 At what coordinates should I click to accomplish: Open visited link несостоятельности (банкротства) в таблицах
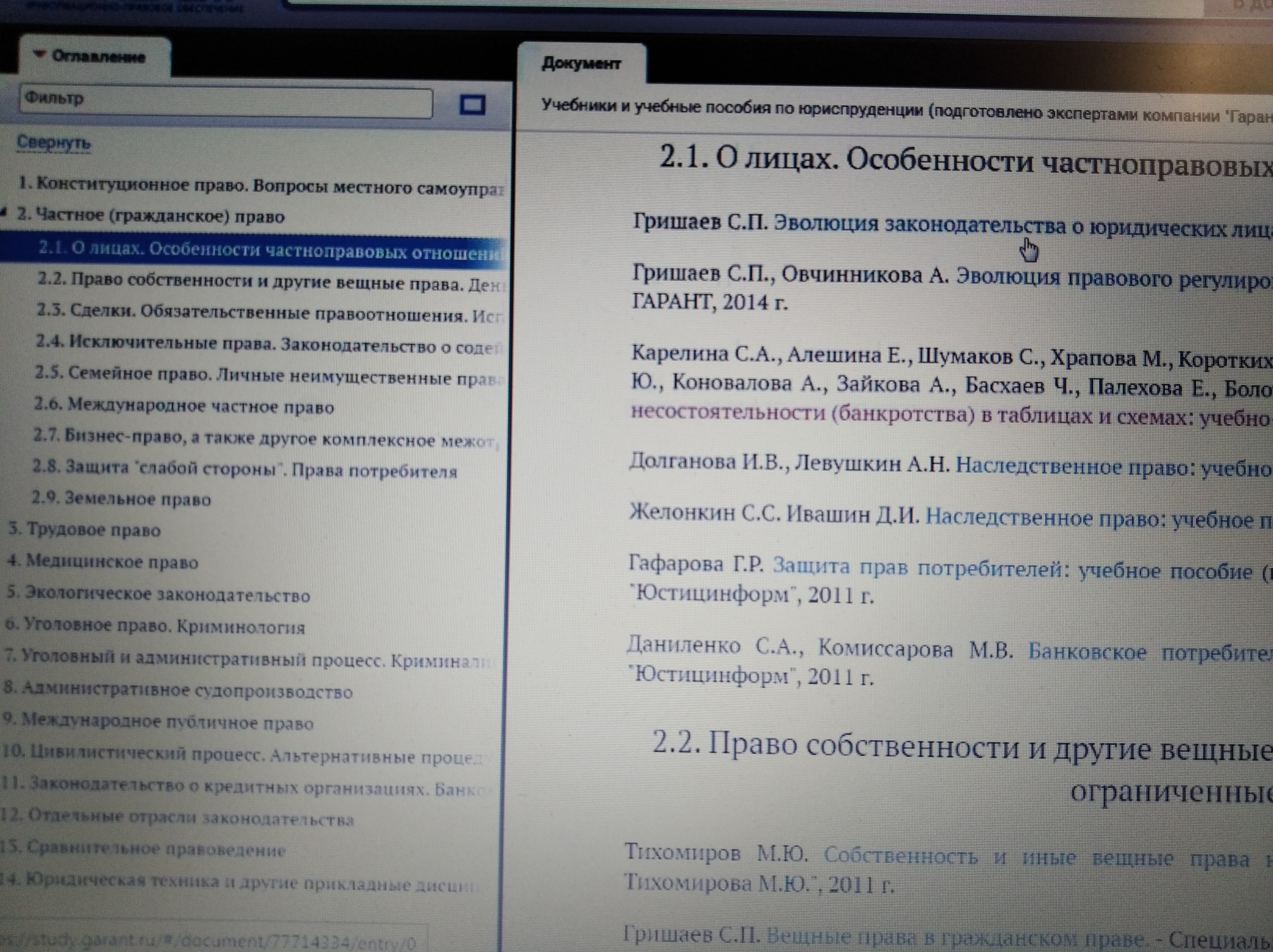pos(951,415)
